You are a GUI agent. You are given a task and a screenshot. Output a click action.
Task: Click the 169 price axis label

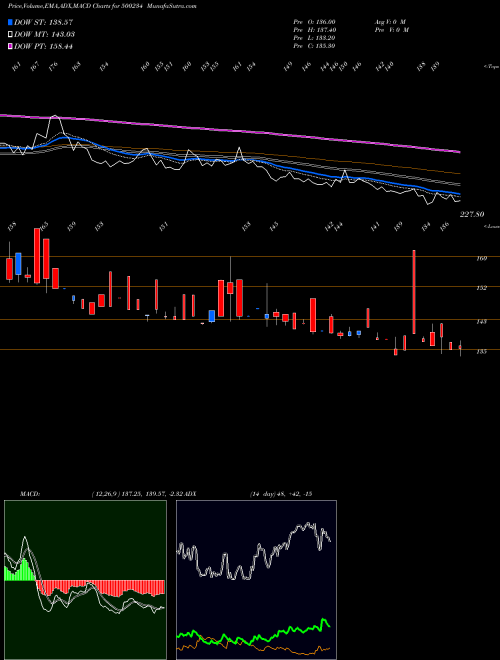[x=481, y=258]
